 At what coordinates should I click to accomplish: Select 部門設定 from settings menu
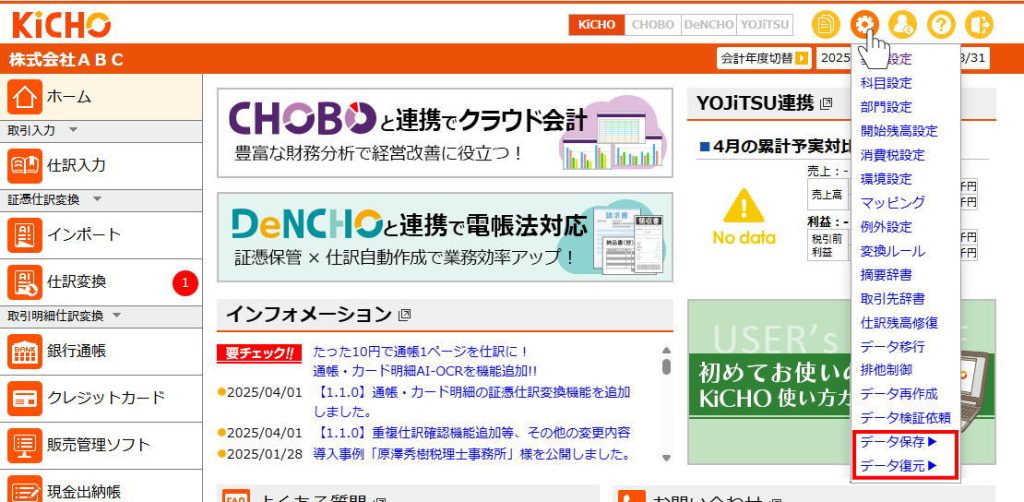click(x=886, y=107)
